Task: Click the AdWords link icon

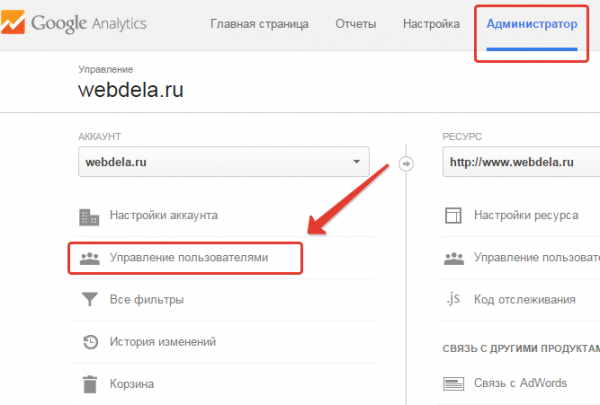Action: tap(453, 384)
